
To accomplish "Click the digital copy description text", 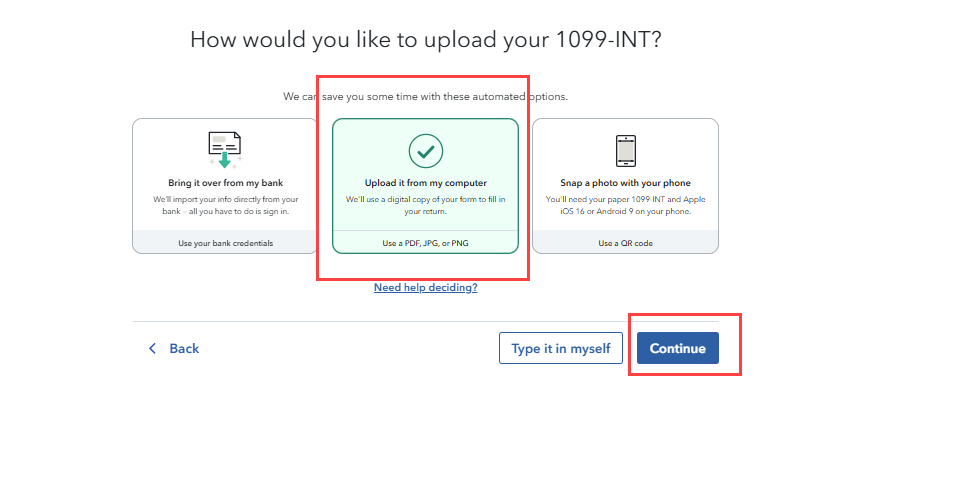I will [426, 205].
